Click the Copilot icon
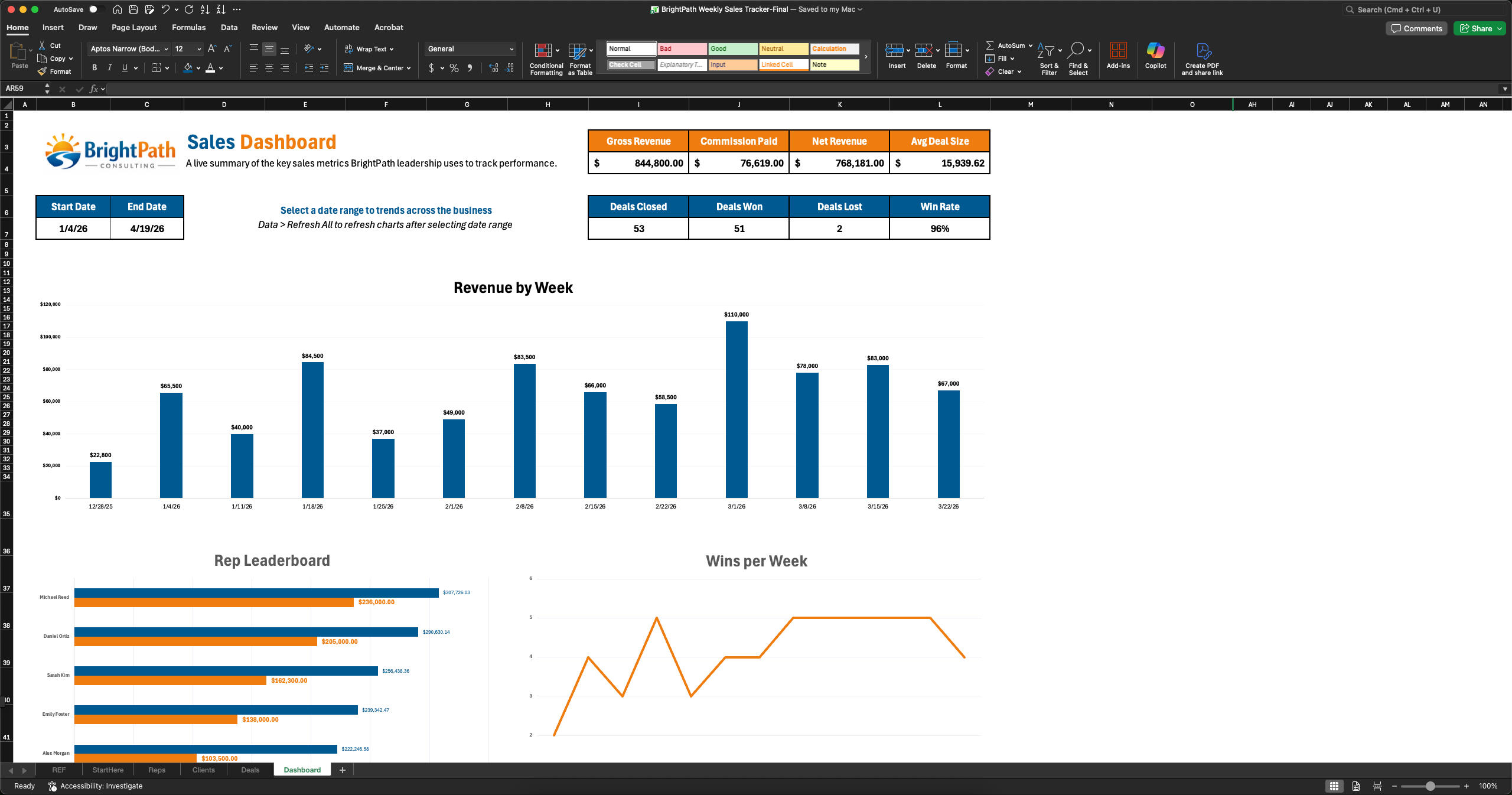The width and height of the screenshot is (1512, 795). click(x=1155, y=51)
